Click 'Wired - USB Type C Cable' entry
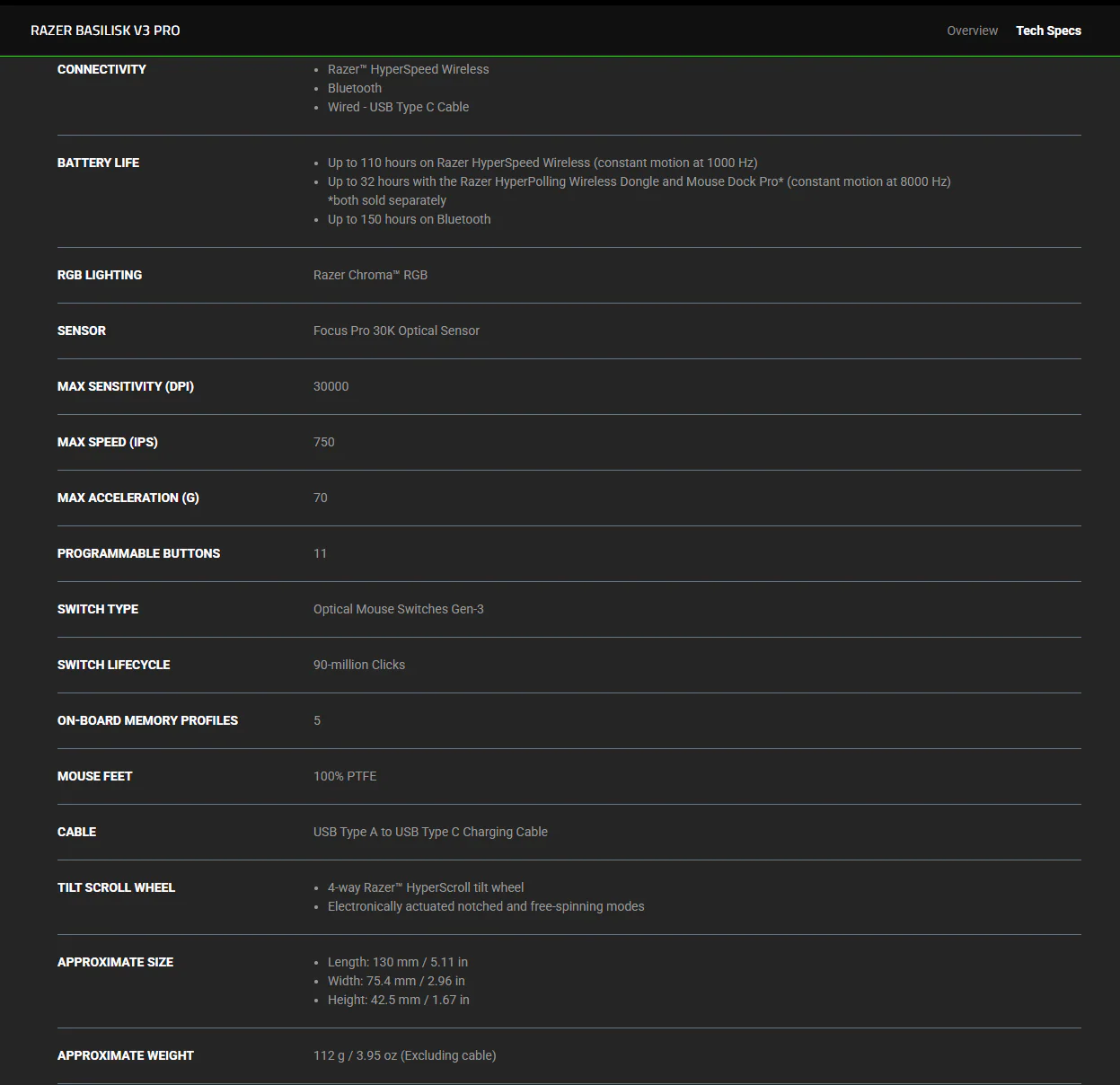Screen dimensions: 1120x1085 pos(398,107)
